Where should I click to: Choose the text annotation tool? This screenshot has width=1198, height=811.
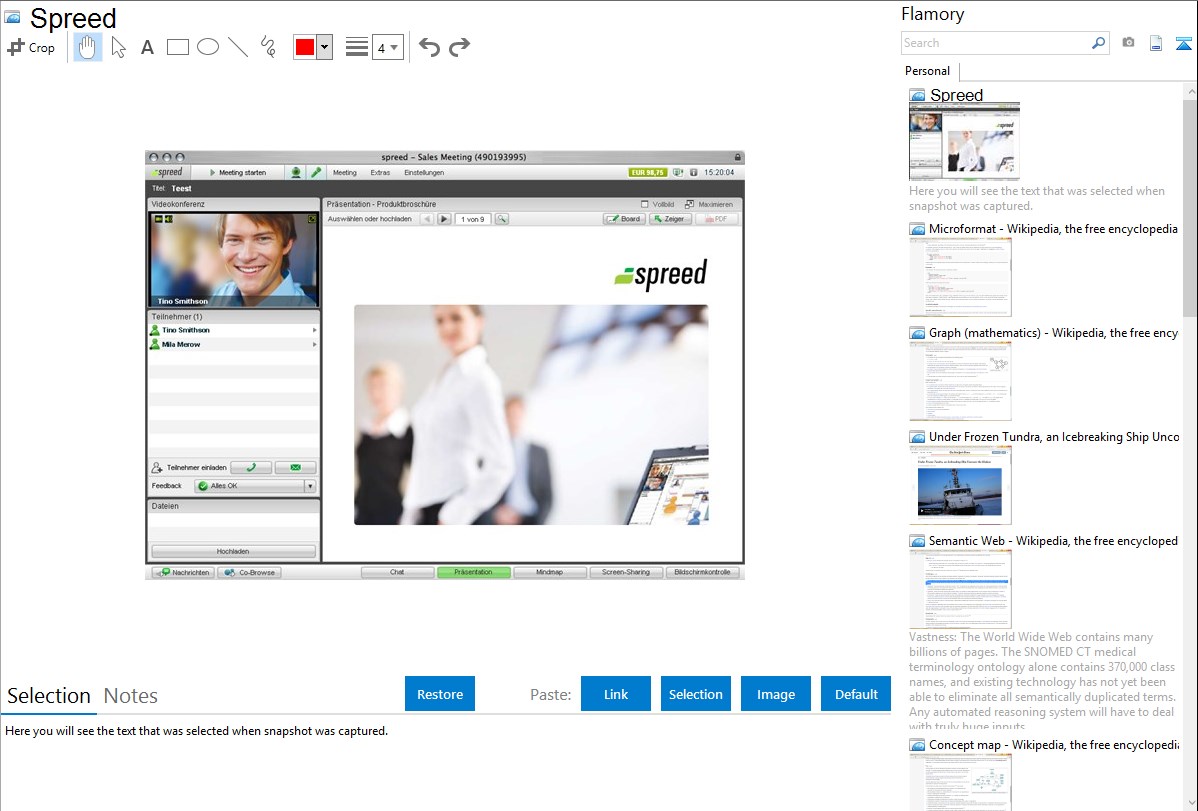pos(147,47)
